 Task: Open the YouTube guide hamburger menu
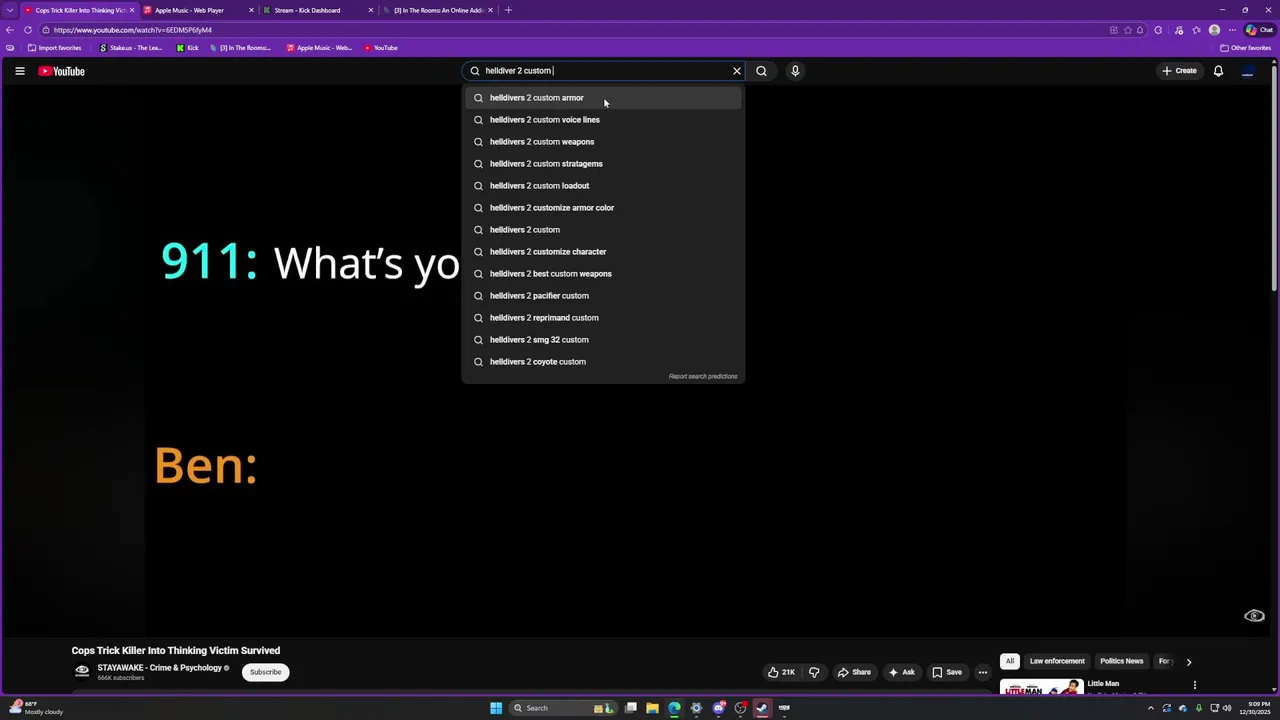point(19,71)
